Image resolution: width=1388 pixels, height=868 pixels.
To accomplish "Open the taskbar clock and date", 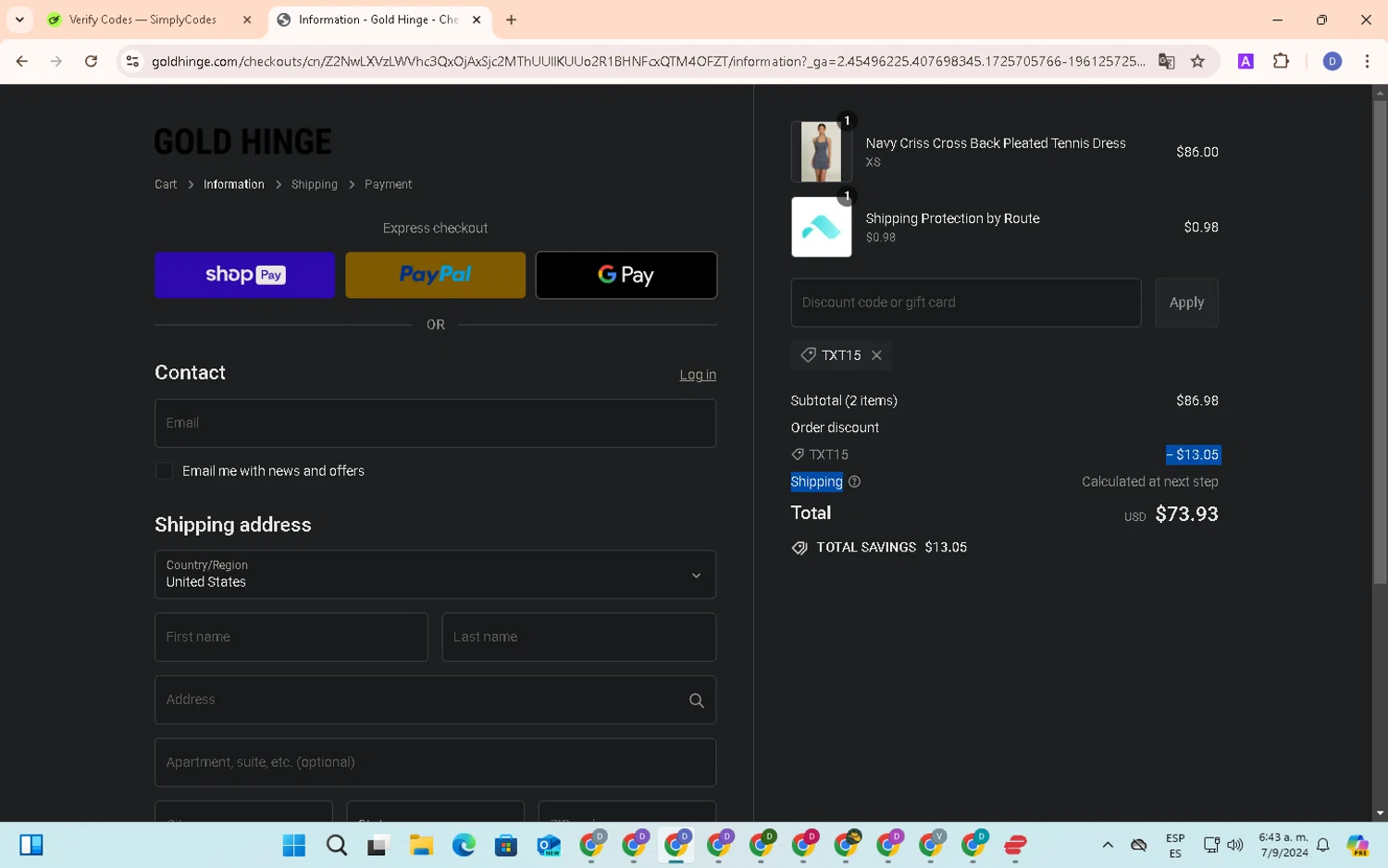I will 1283,845.
